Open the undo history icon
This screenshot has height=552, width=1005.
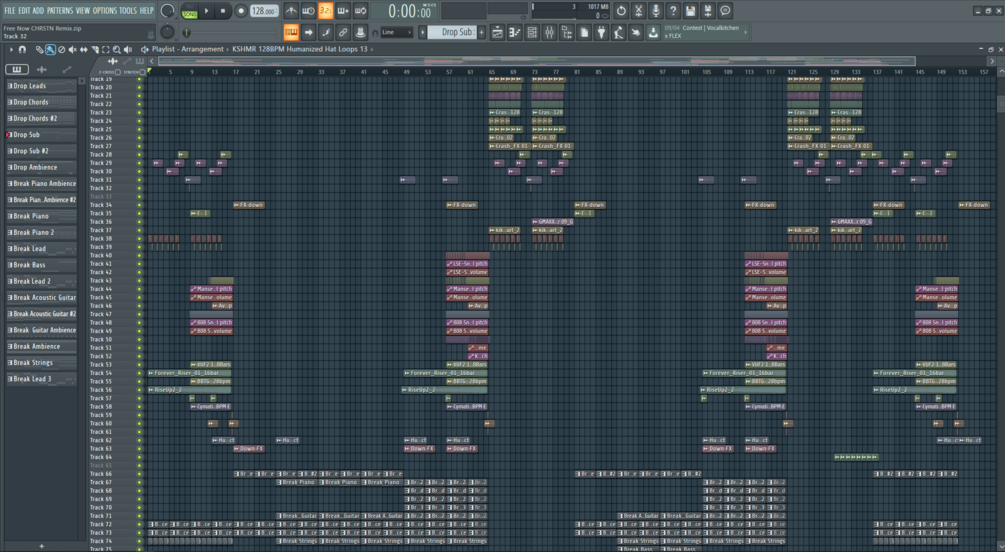pos(621,10)
